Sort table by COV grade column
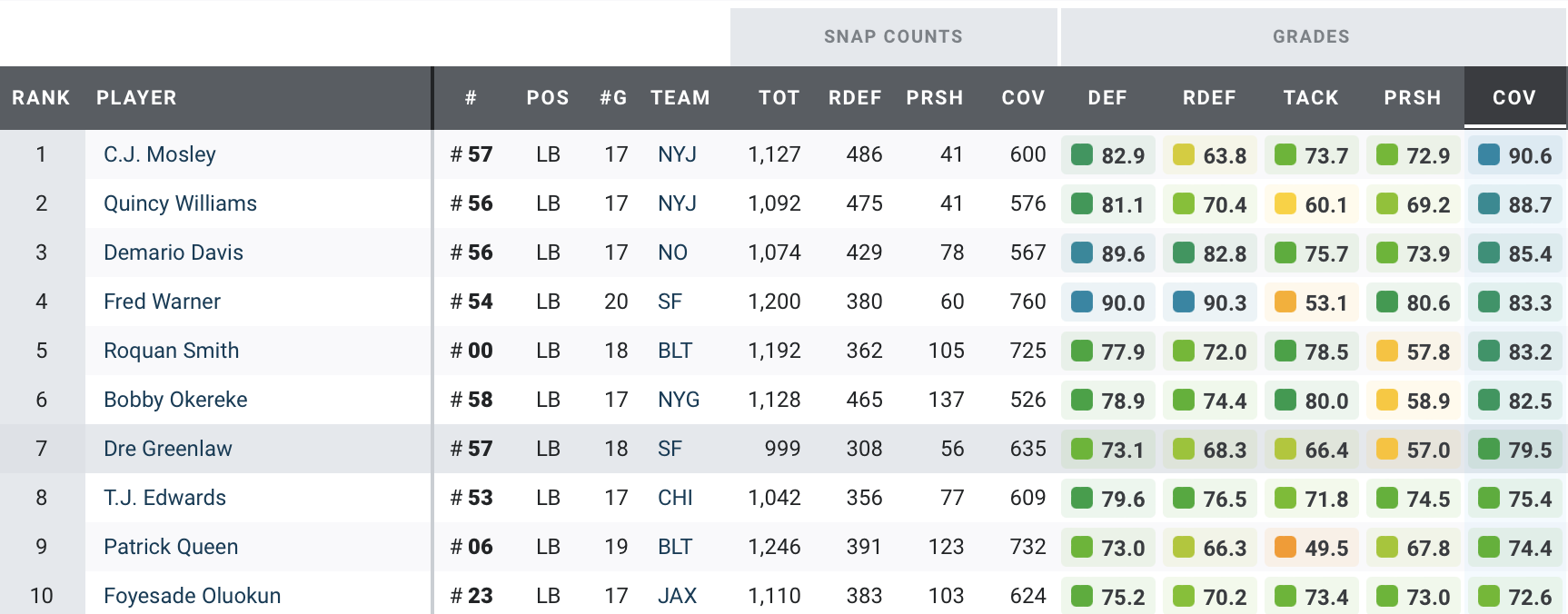1568x614 pixels. (x=1513, y=98)
